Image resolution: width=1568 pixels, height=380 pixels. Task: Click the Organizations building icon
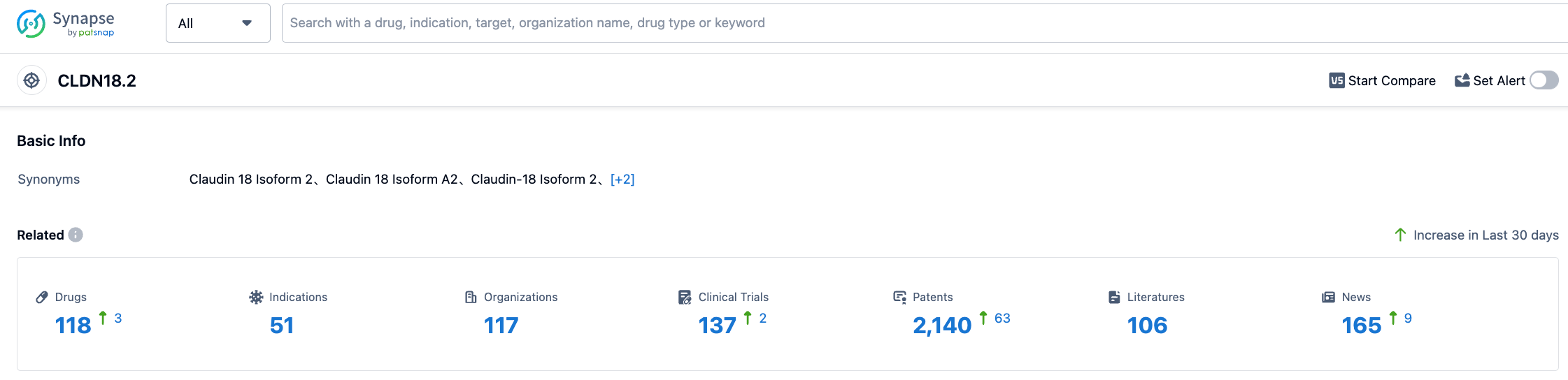471,297
